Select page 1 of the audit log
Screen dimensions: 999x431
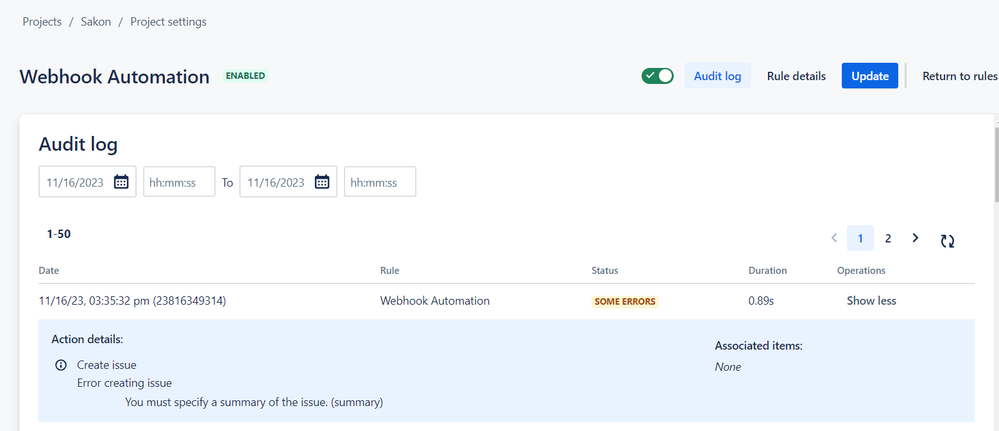pyautogui.click(x=860, y=238)
